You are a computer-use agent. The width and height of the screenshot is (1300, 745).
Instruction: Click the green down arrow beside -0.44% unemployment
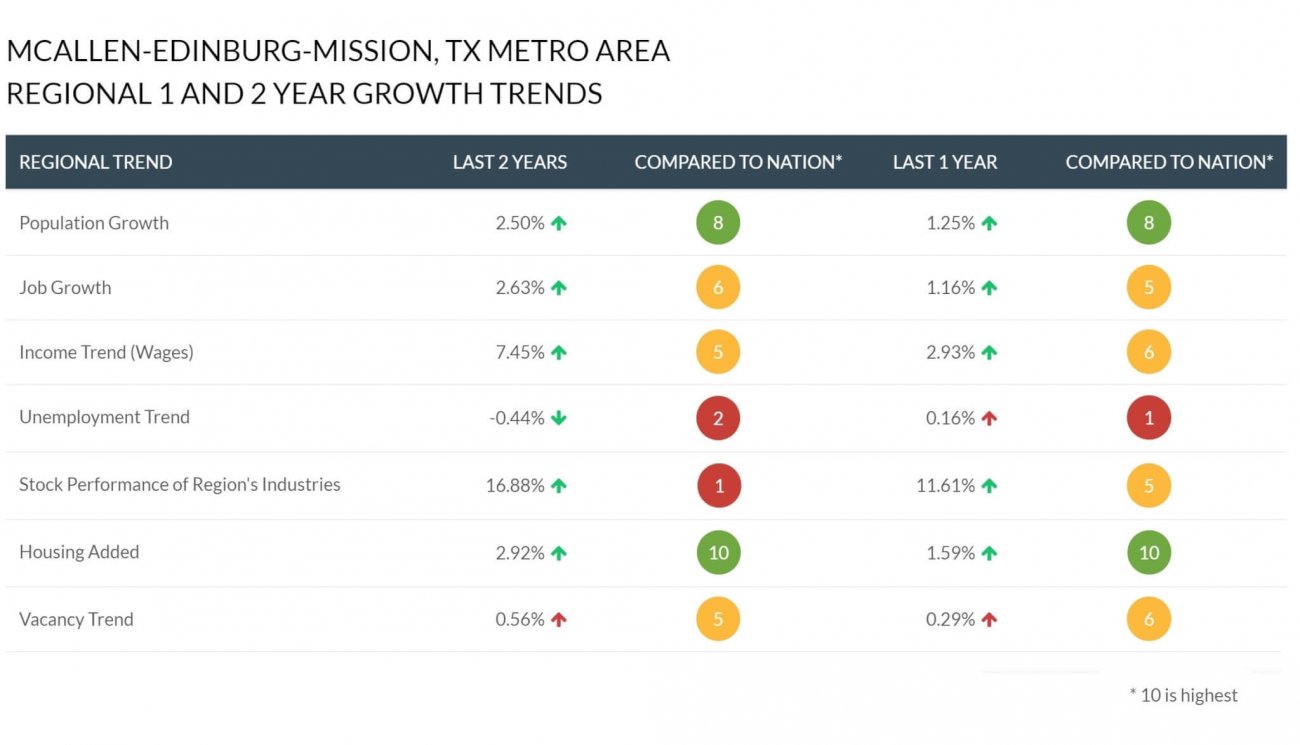pos(559,418)
